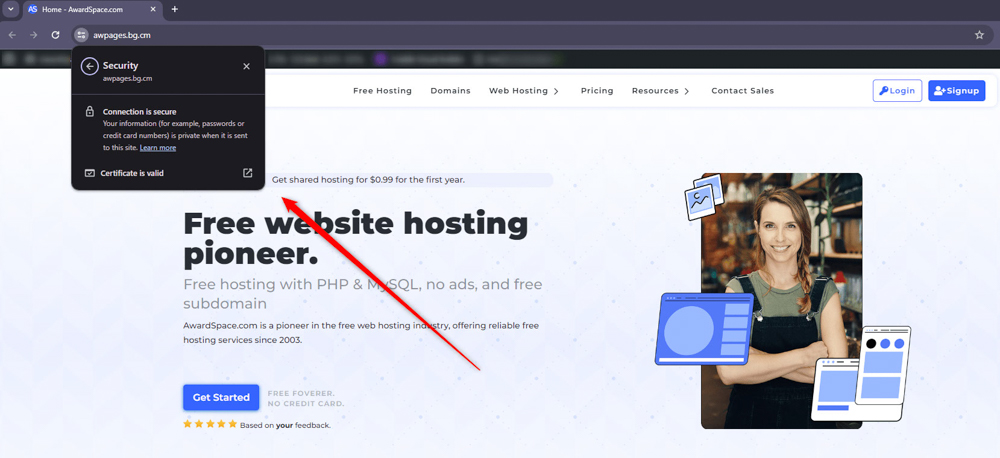Click the browser back arrow

pos(12,35)
